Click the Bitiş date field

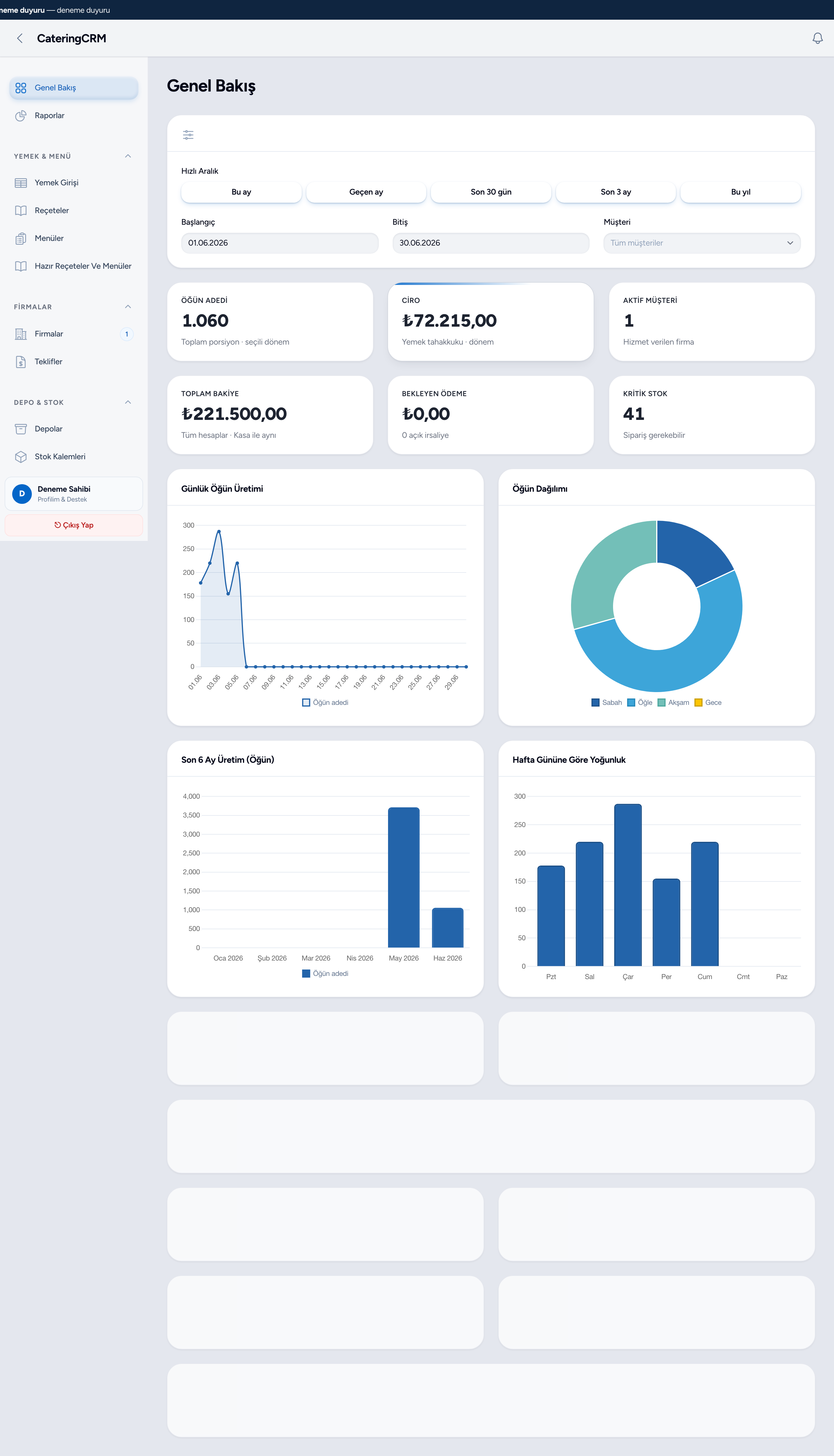pos(491,243)
